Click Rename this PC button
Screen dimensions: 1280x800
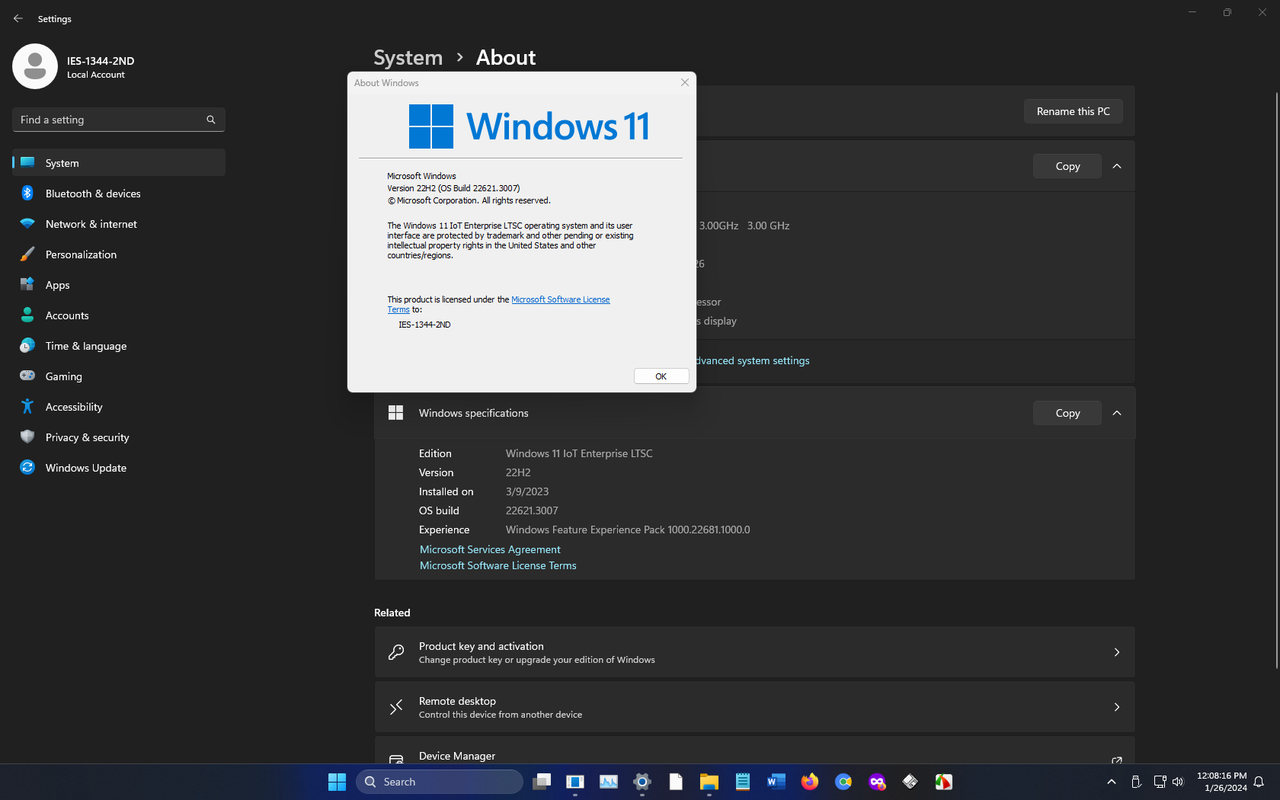[1073, 111]
